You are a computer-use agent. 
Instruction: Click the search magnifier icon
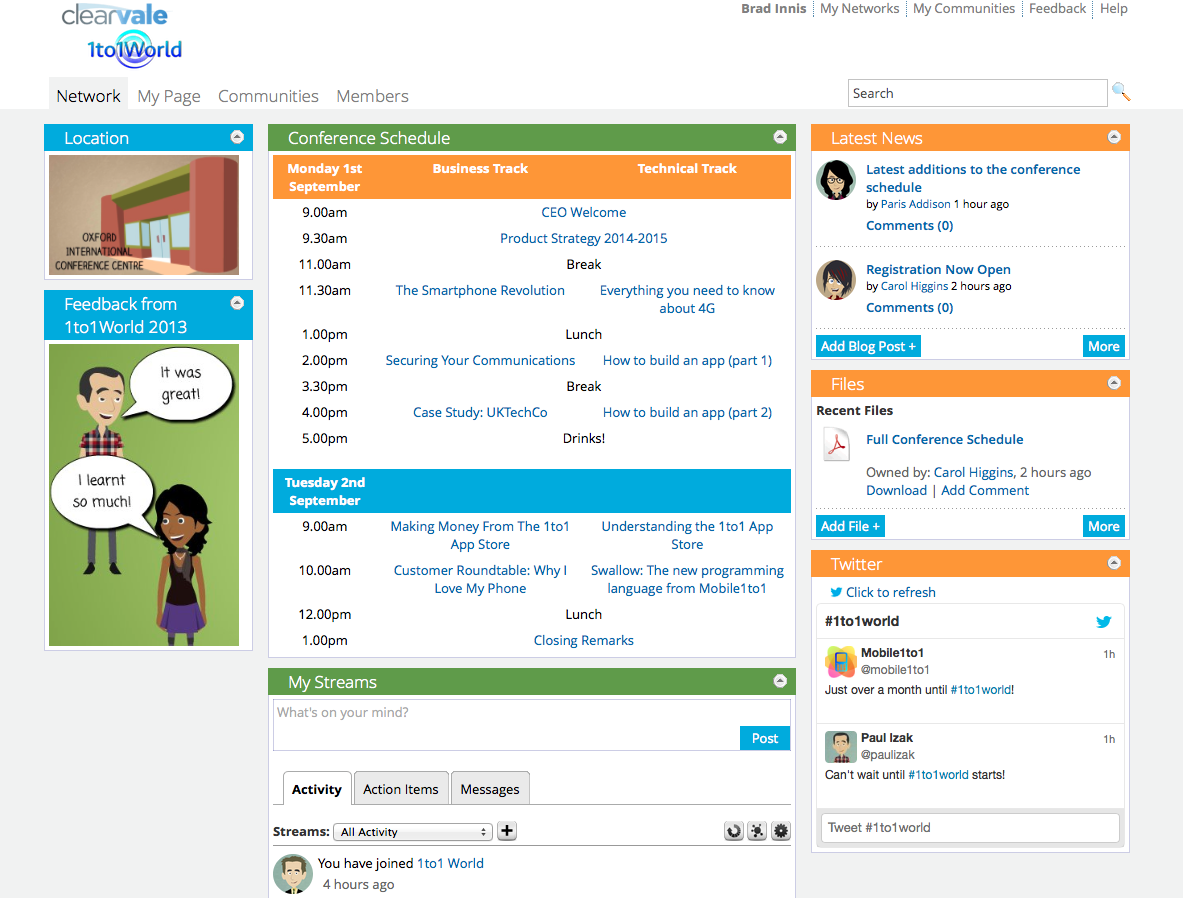point(1120,92)
